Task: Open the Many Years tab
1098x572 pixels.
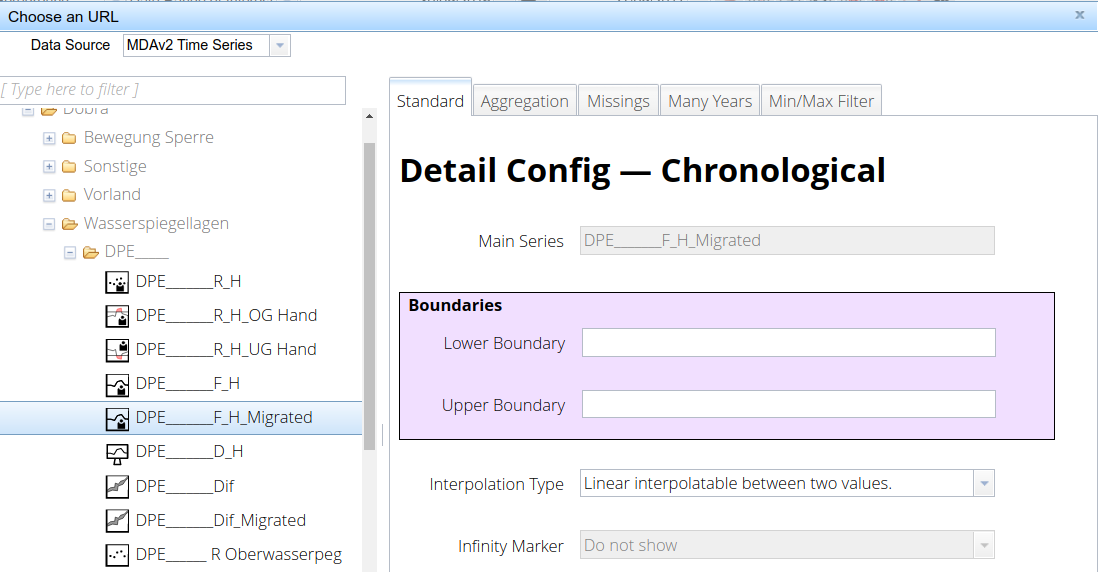Action: (x=709, y=101)
